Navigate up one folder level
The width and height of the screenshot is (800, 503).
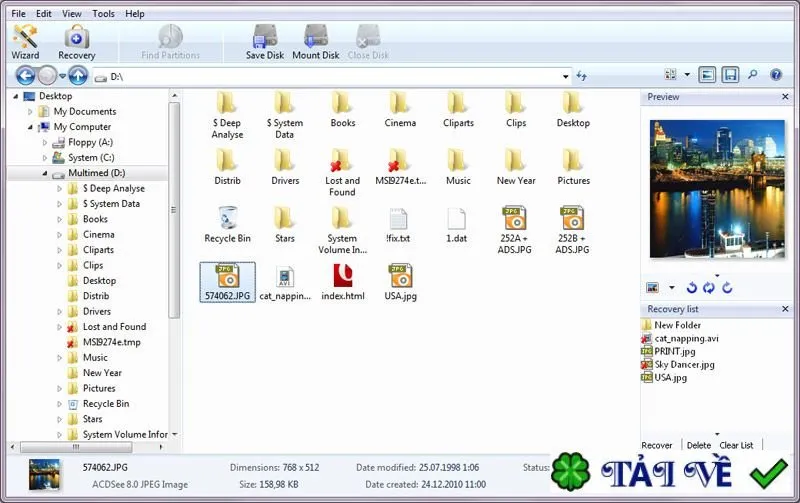[78, 76]
